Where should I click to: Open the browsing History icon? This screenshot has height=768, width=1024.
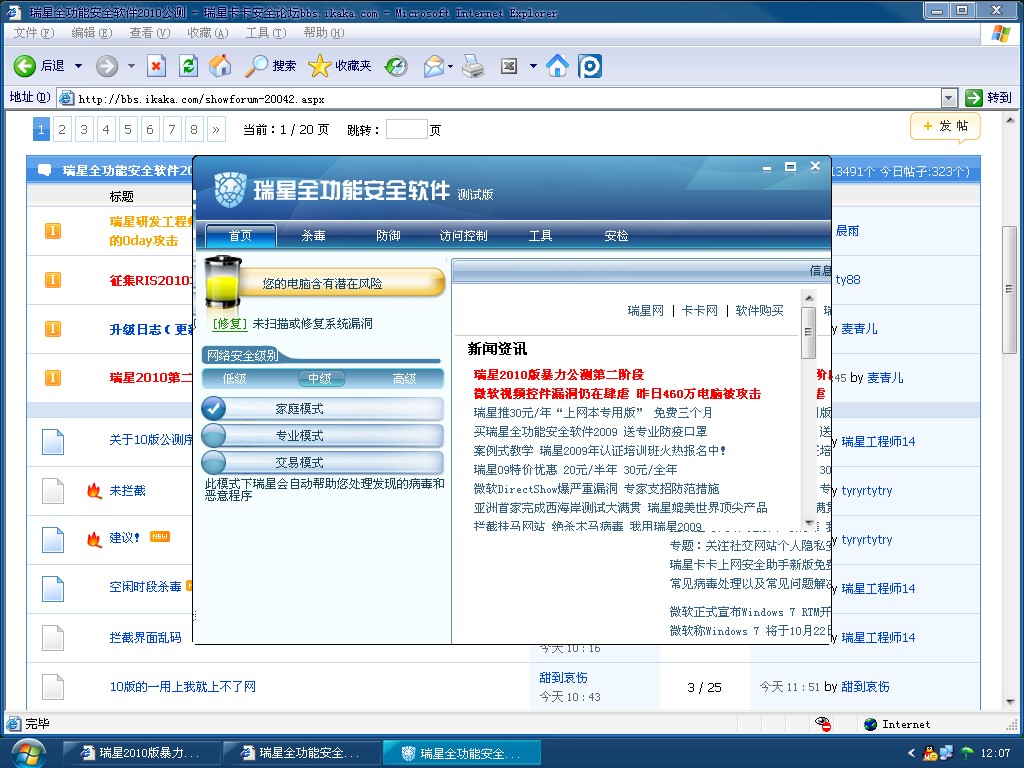click(396, 66)
